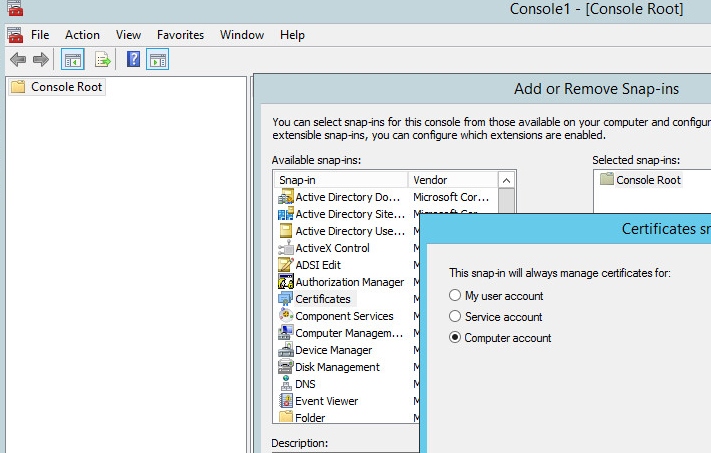Viewport: 711px width, 453px height.
Task: Select the DNS snap-in icon
Action: coord(286,384)
